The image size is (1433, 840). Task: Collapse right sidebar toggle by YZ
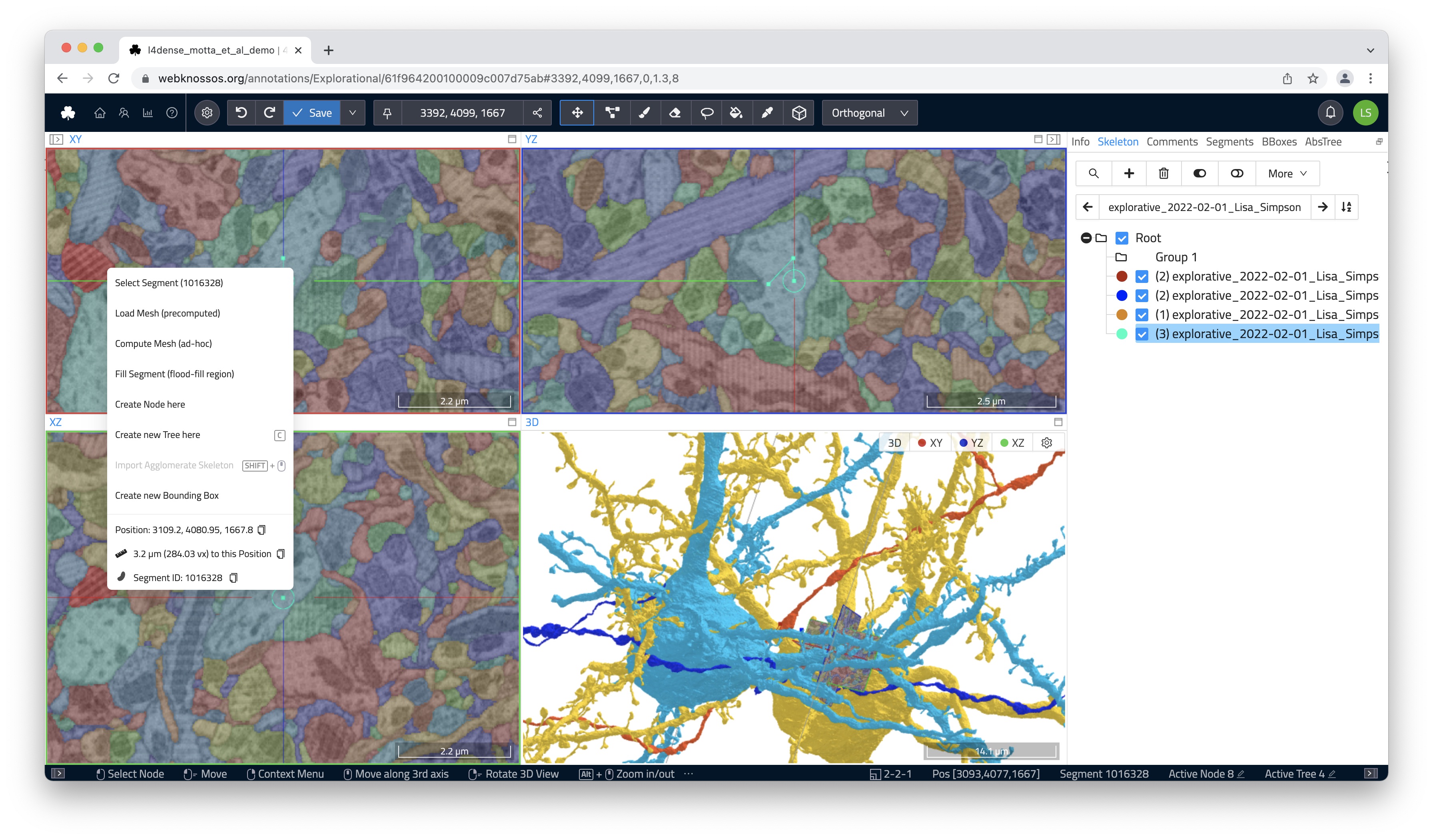tap(1054, 139)
